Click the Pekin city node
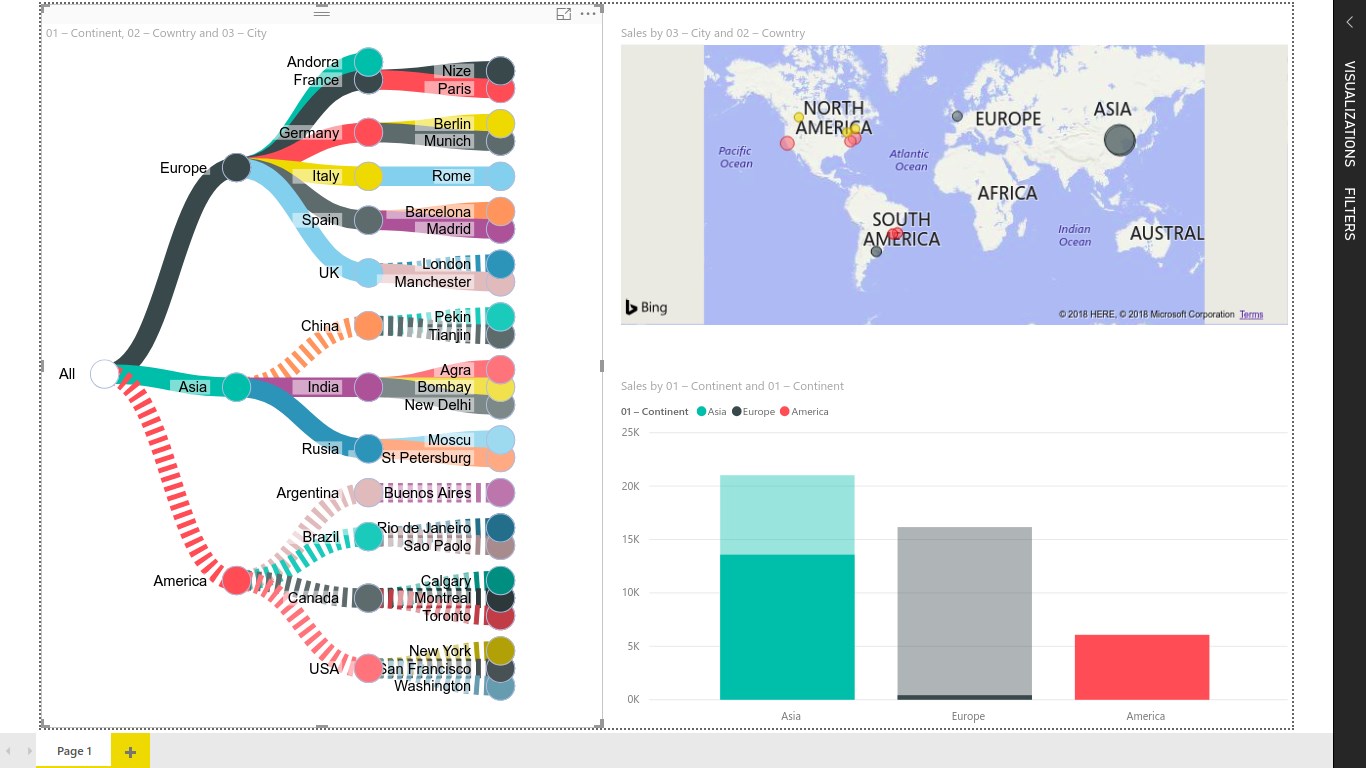1366x768 pixels. (x=501, y=317)
